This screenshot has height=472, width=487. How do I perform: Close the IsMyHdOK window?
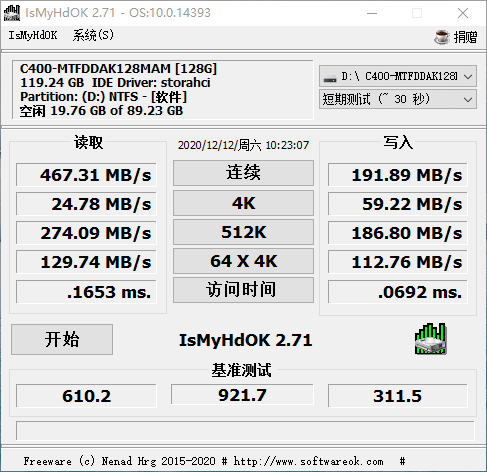[463, 13]
